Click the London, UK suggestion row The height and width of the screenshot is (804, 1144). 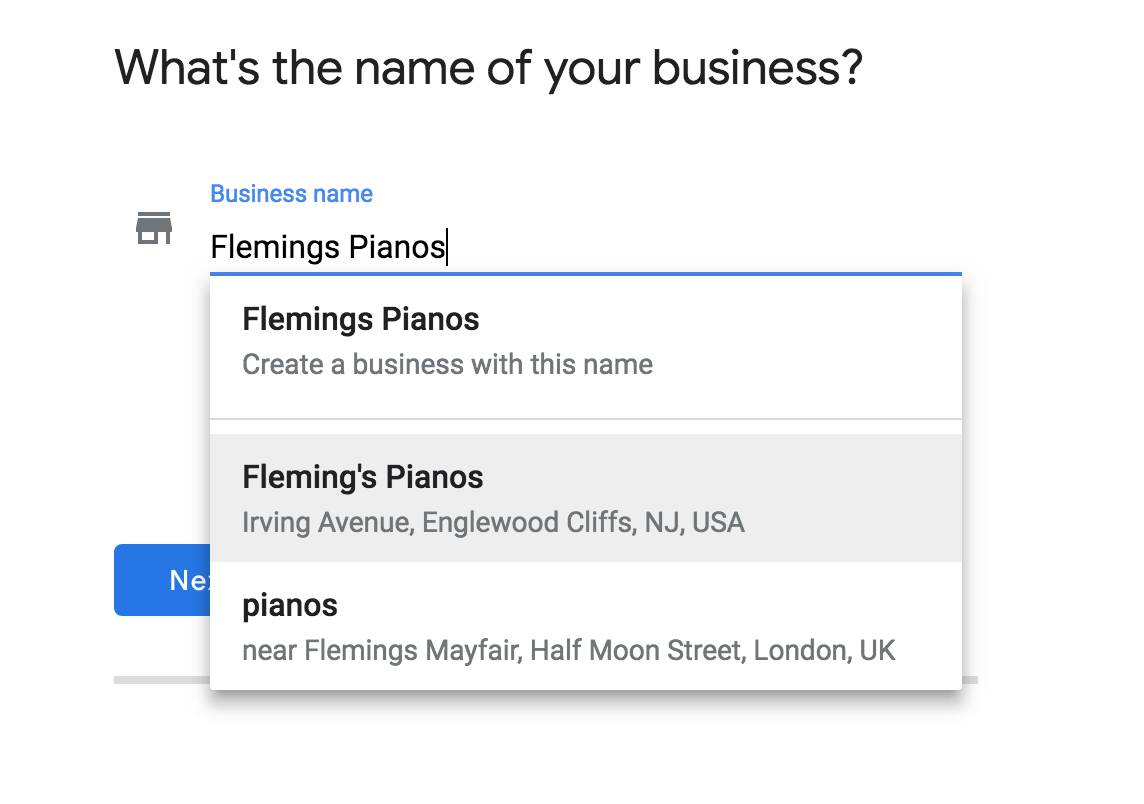click(x=586, y=626)
